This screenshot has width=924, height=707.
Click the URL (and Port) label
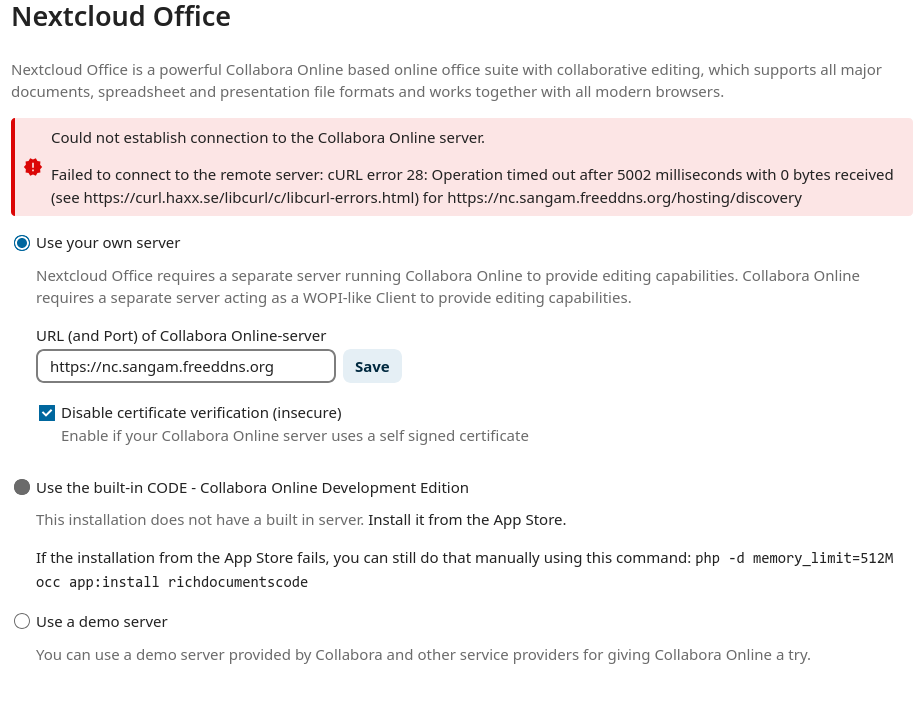[x=180, y=335]
